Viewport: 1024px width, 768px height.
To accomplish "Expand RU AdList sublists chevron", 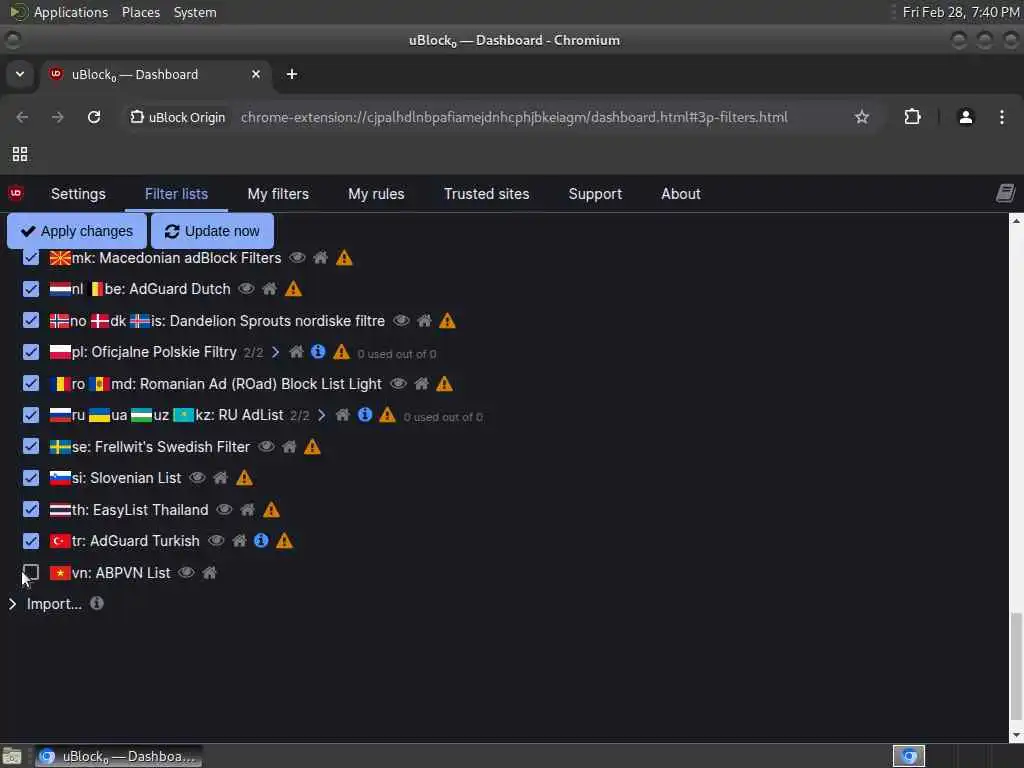I will pyautogui.click(x=321, y=415).
